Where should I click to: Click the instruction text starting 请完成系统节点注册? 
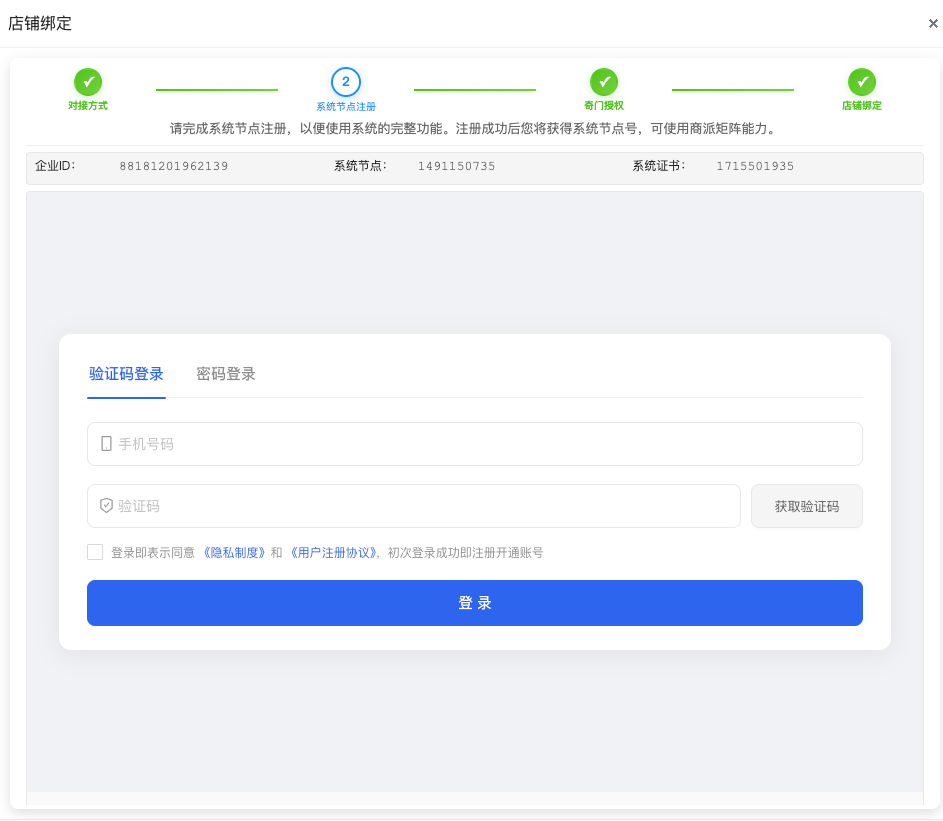click(x=475, y=128)
